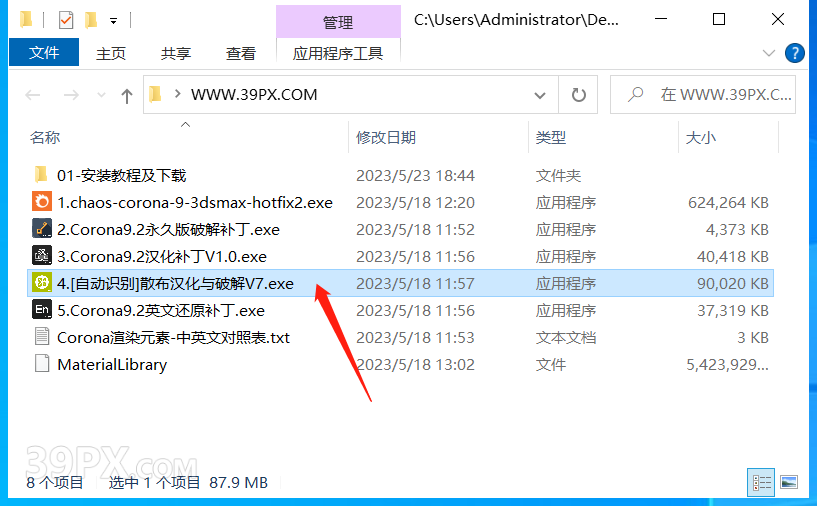The image size is (817, 506).
Task: Click the New Folder icon in title bar
Action: (91, 20)
